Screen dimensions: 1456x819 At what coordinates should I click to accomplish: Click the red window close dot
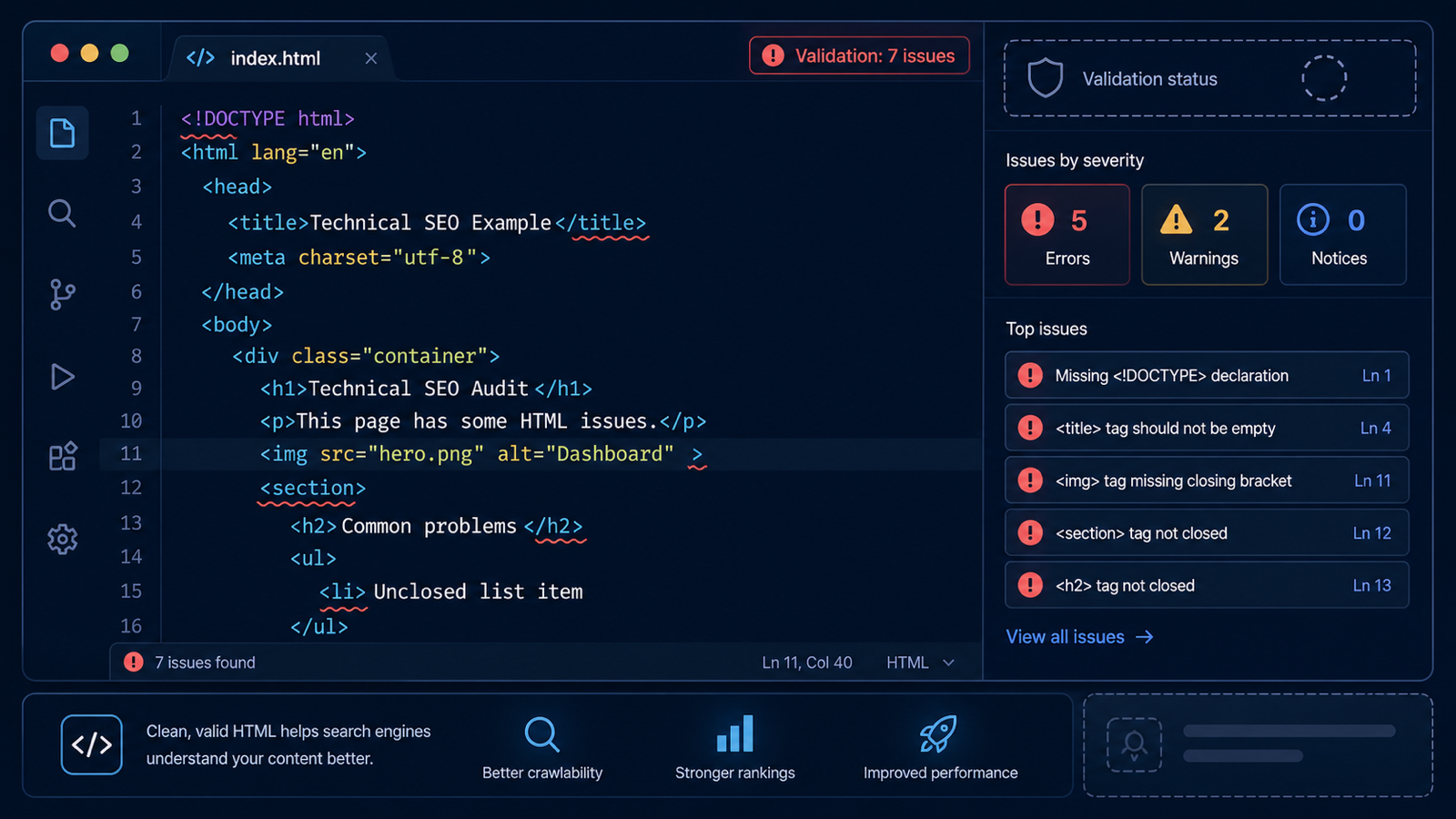60,53
